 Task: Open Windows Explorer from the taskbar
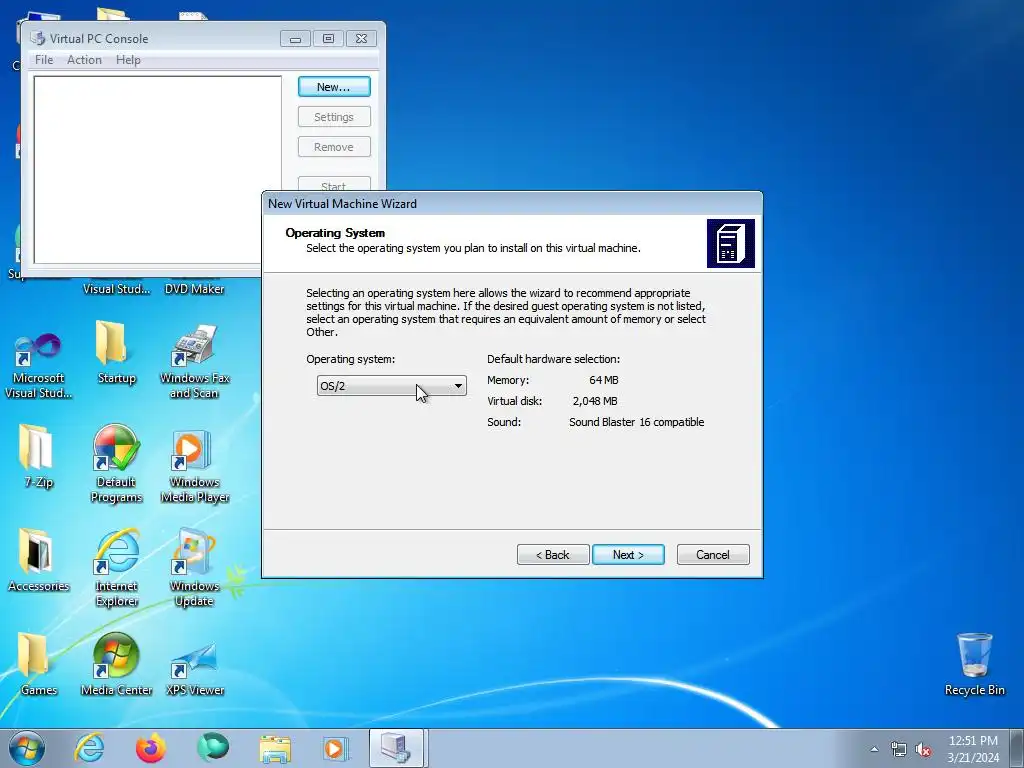(x=275, y=748)
